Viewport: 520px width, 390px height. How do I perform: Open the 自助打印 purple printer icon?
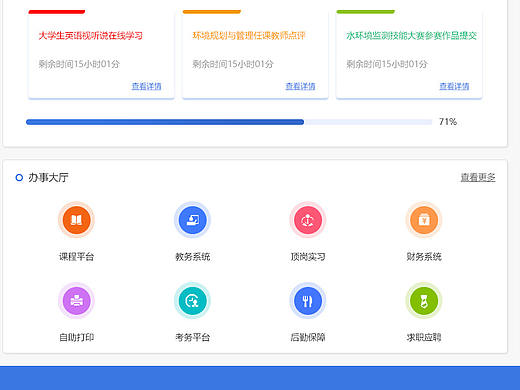(x=76, y=301)
